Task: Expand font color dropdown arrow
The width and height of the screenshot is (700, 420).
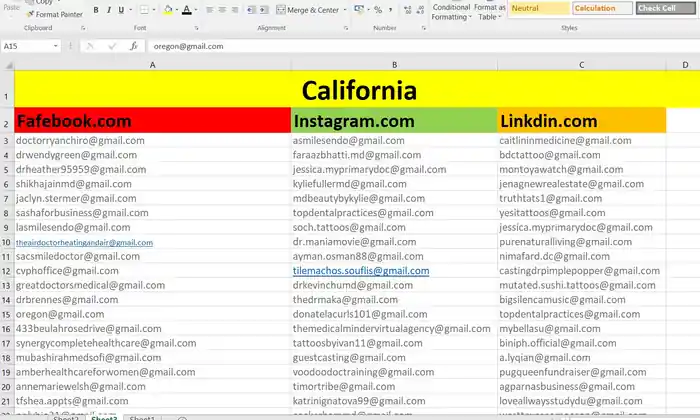Action: pyautogui.click(x=196, y=10)
